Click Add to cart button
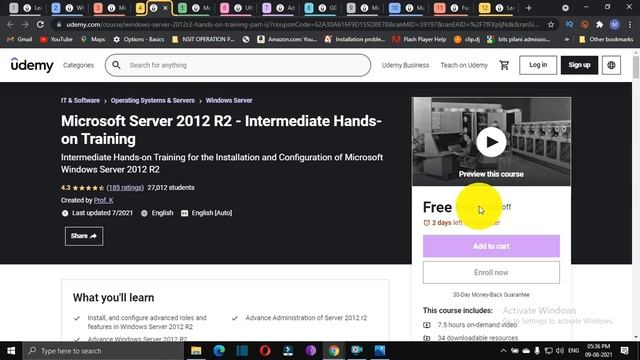Screen dimensions: 640x360 coord(491,246)
